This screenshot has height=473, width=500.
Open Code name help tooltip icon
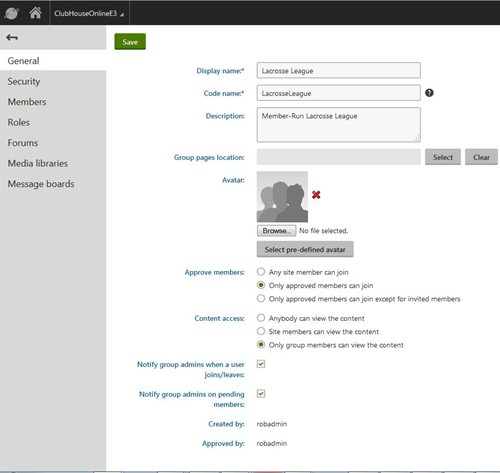pyautogui.click(x=429, y=93)
